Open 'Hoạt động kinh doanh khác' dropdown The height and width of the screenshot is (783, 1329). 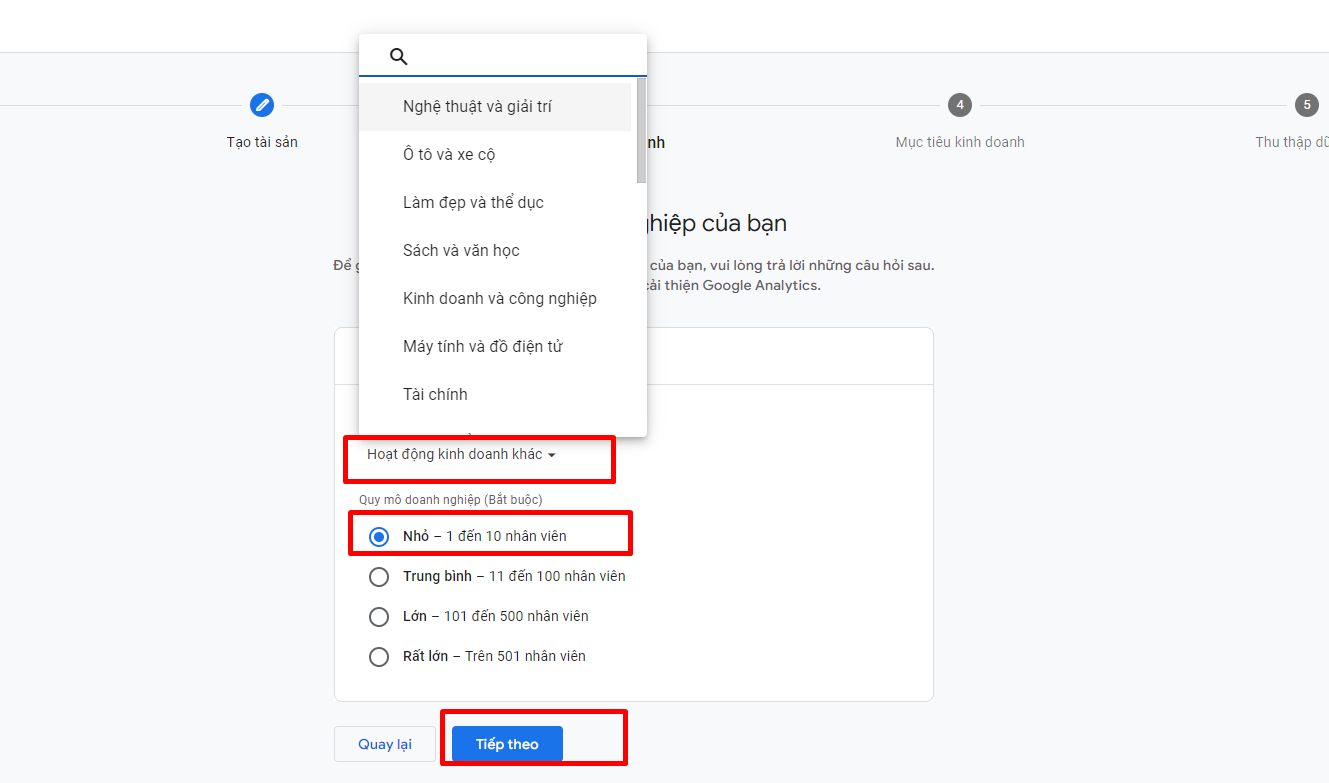pos(461,455)
